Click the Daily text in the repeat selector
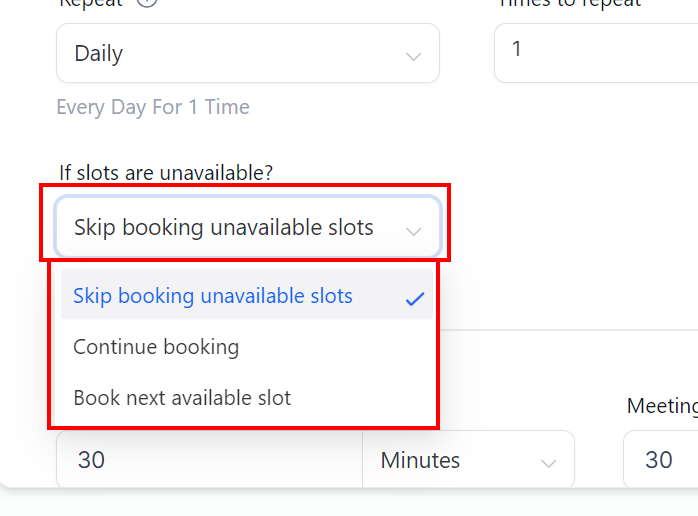Screen dimensions: 698x516 pyautogui.click(x=99, y=54)
